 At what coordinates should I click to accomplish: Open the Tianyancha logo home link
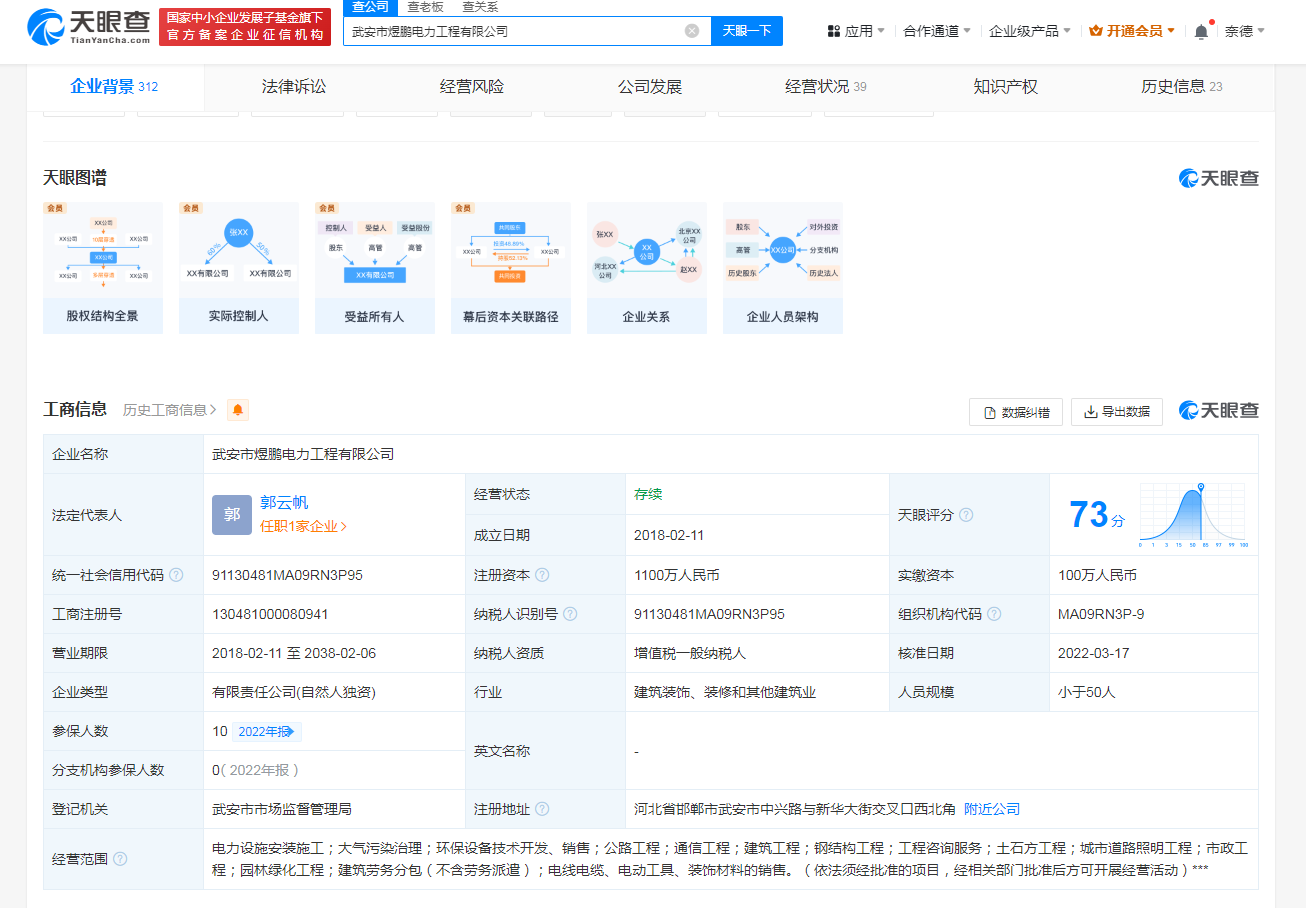click(x=88, y=26)
